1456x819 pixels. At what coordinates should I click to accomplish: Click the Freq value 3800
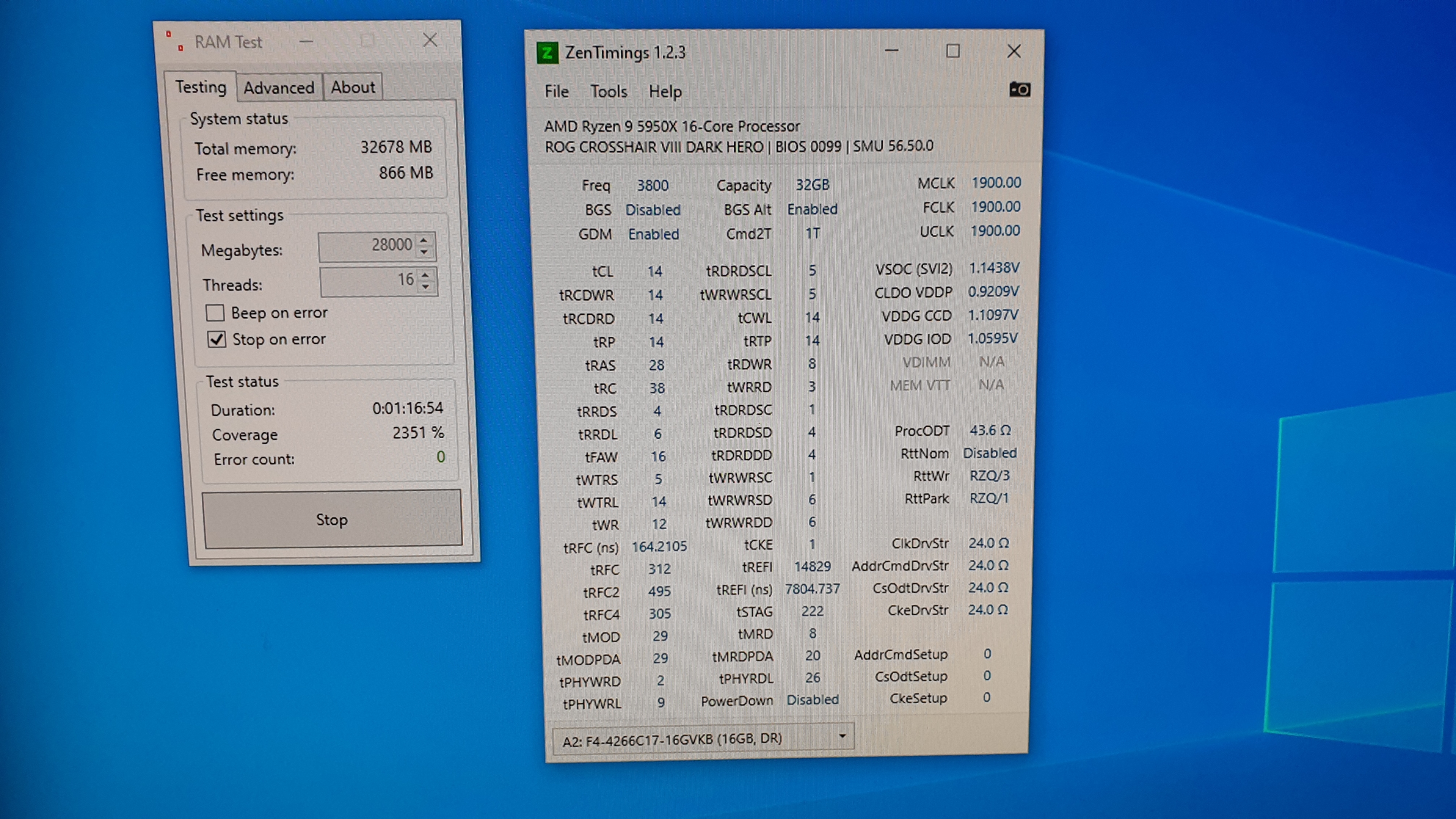(x=652, y=185)
